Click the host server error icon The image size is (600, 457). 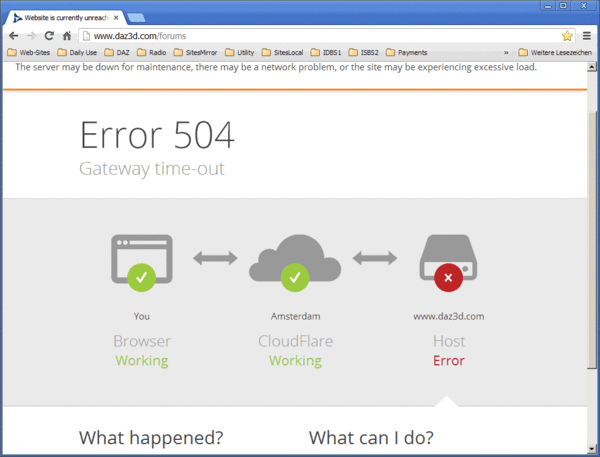point(448,263)
